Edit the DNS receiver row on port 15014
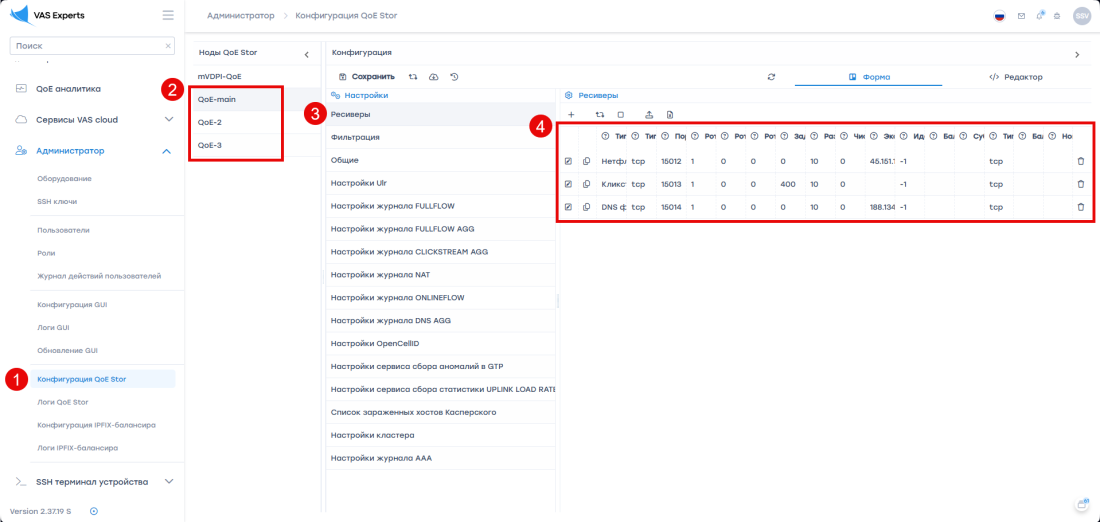The width and height of the screenshot is (1100, 522). (x=569, y=207)
